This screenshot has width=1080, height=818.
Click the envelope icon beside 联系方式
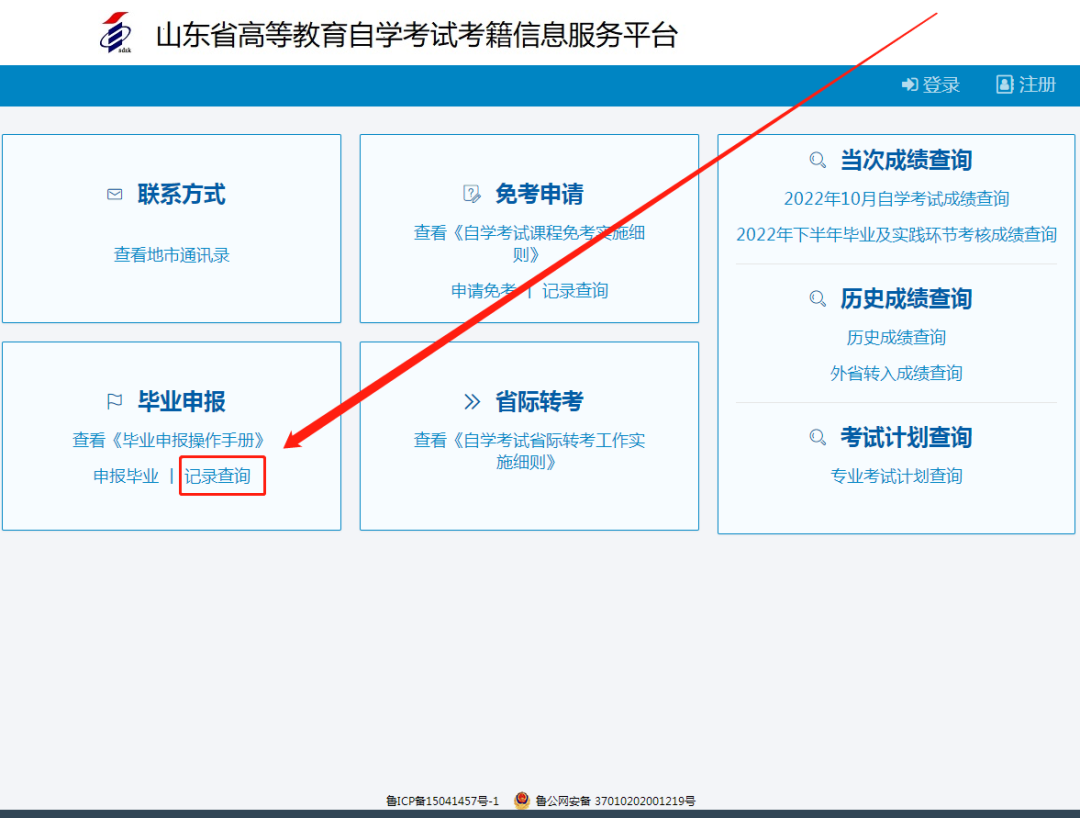[x=114, y=194]
